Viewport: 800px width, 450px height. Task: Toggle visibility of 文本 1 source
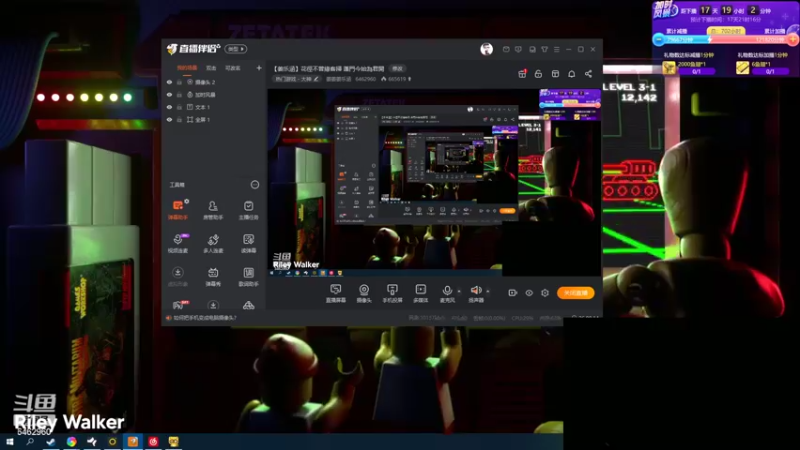(169, 107)
